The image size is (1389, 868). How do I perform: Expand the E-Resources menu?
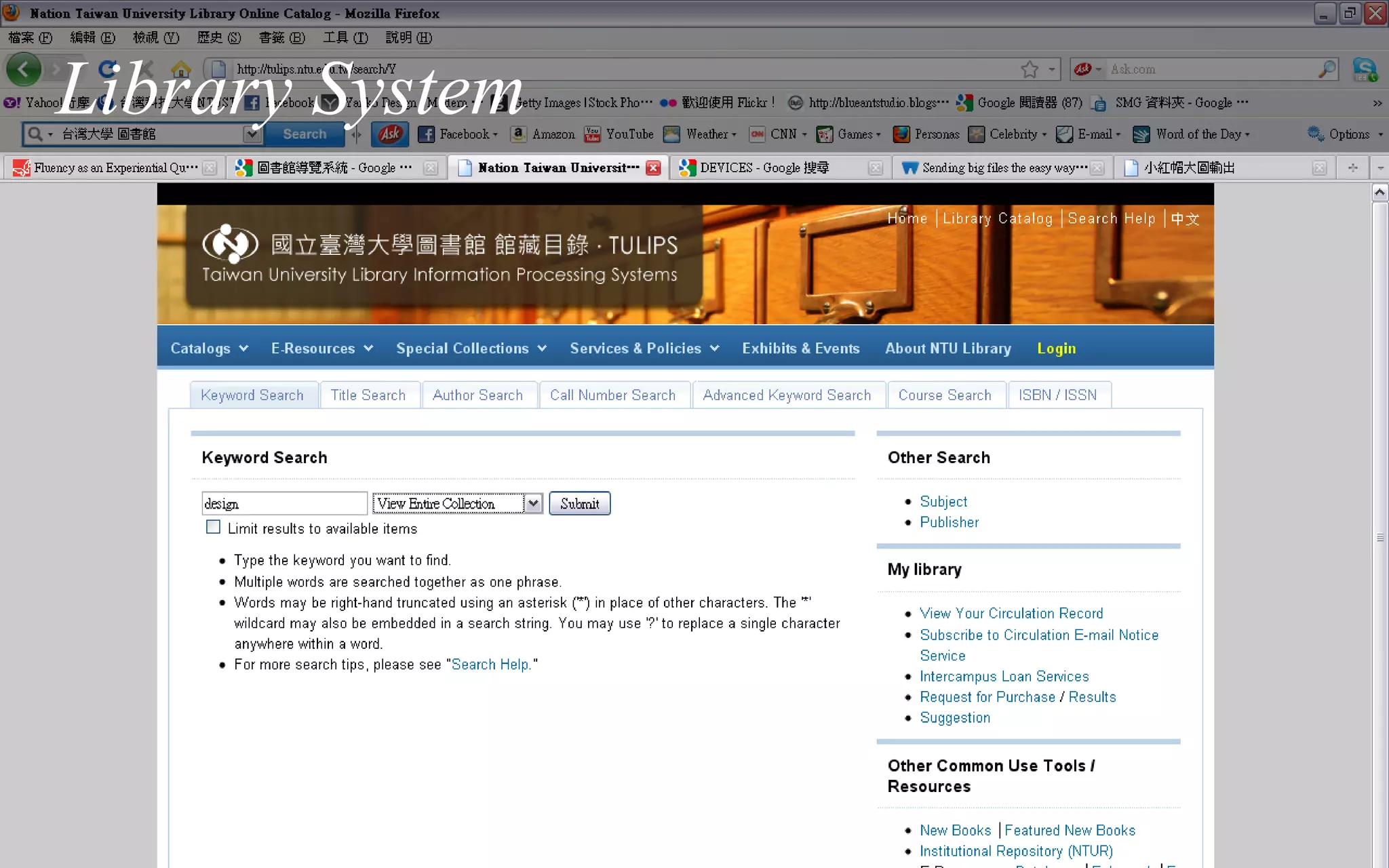(x=322, y=349)
